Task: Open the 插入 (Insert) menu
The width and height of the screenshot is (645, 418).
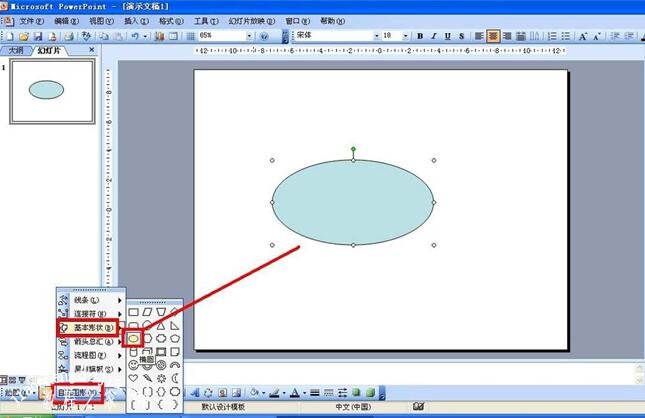Action: 137,21
